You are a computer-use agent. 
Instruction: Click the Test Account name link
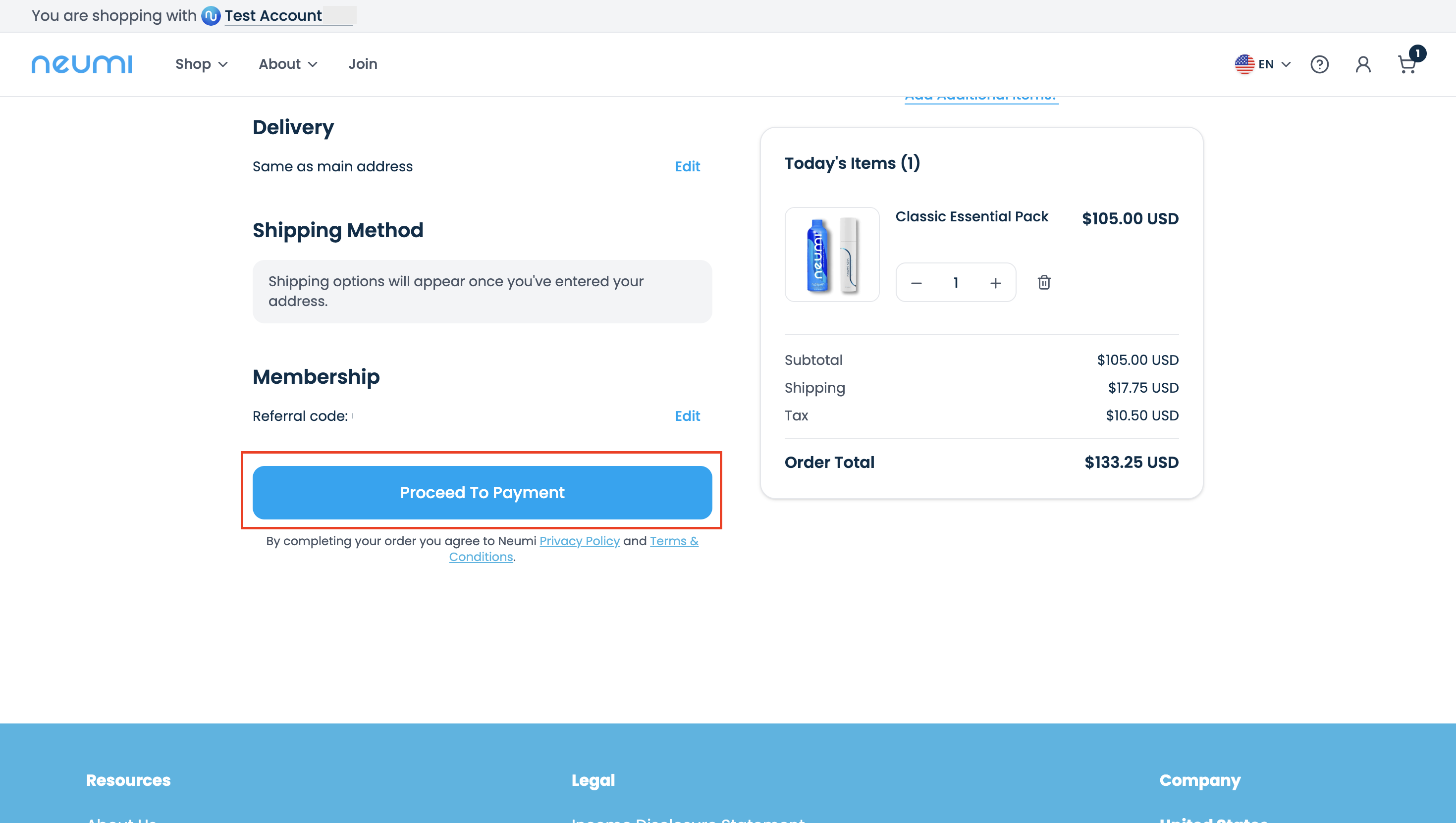[273, 16]
